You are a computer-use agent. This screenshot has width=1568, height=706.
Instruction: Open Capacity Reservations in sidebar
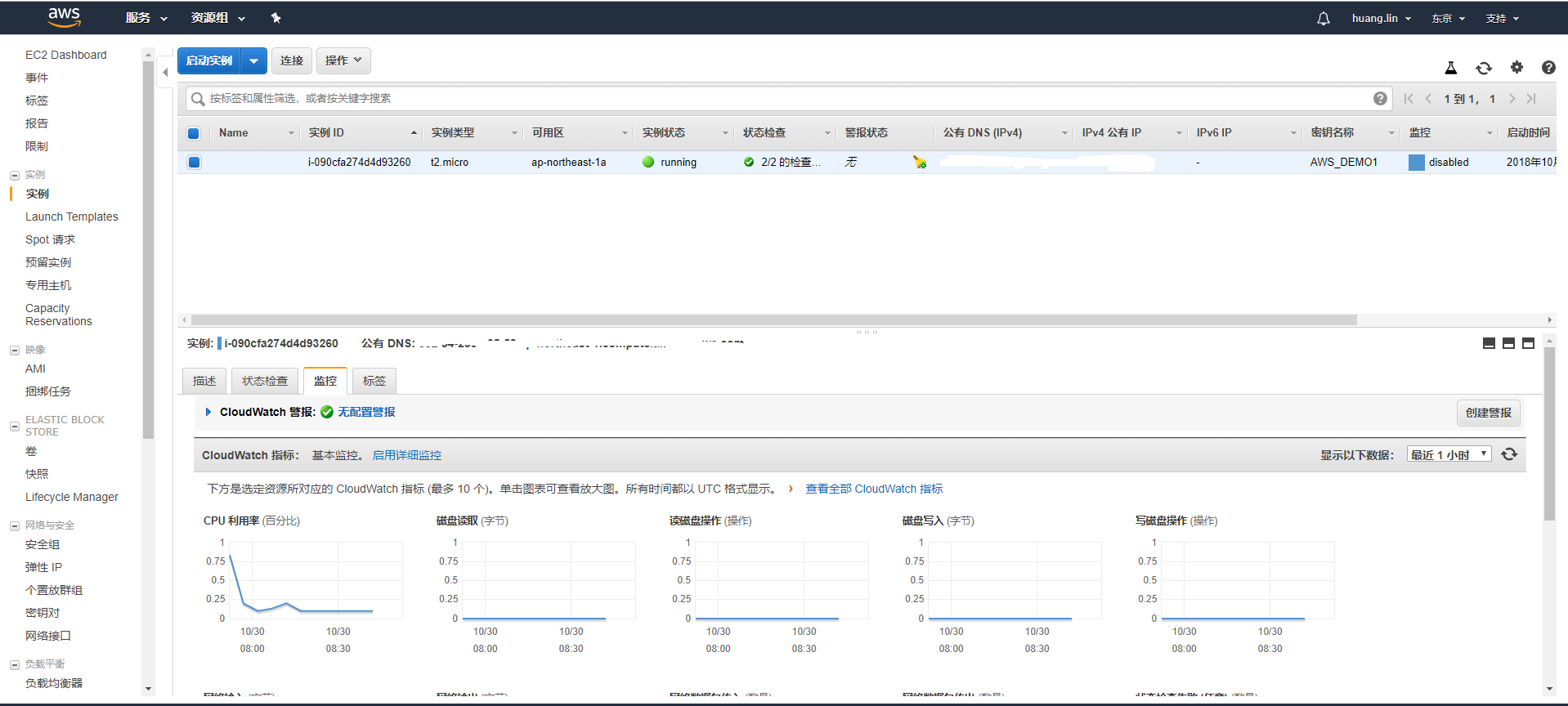tap(59, 315)
